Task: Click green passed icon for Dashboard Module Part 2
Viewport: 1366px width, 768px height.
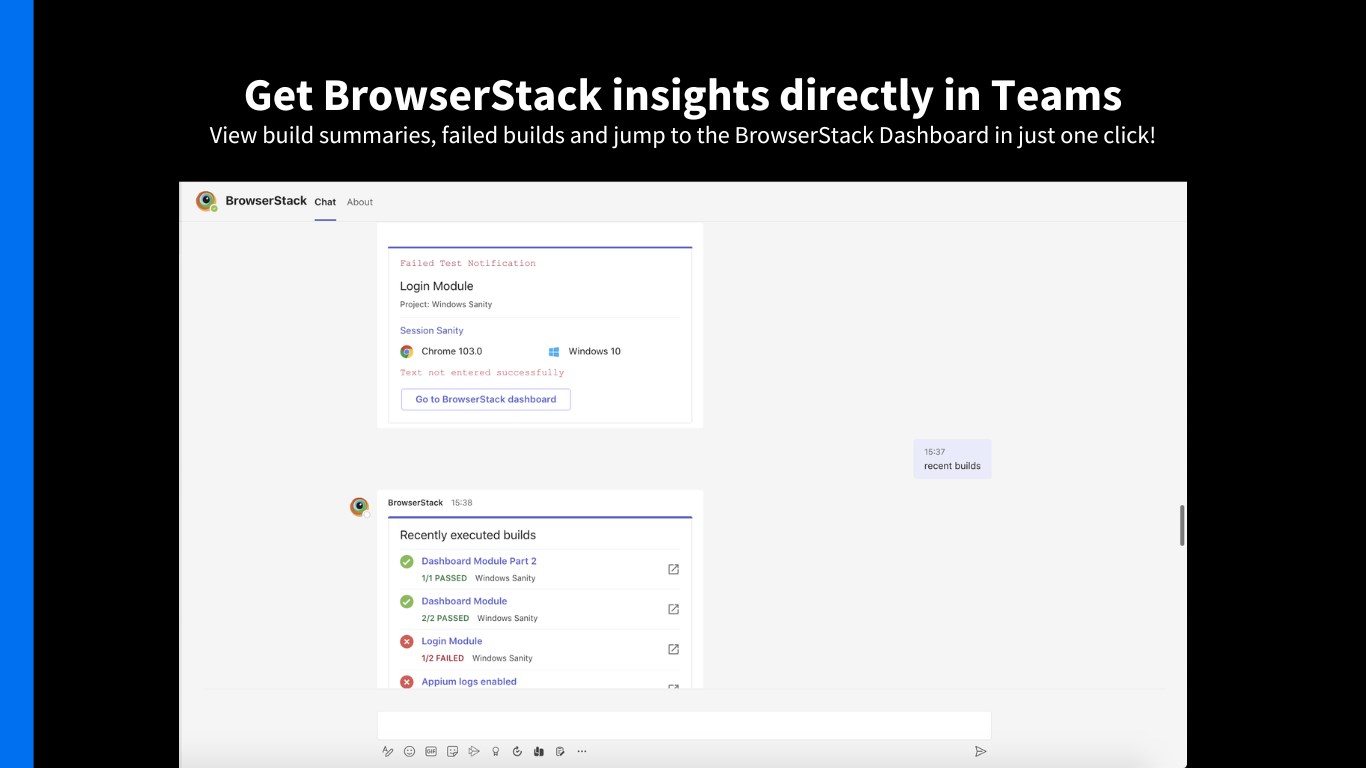Action: click(407, 562)
